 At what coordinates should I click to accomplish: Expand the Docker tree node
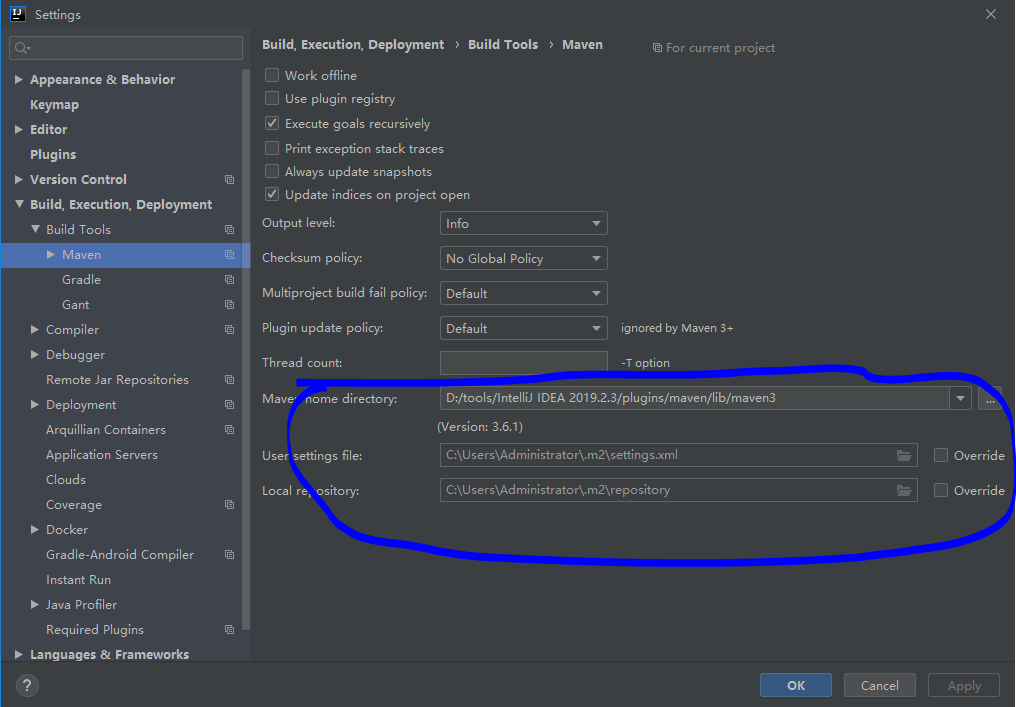tap(35, 529)
